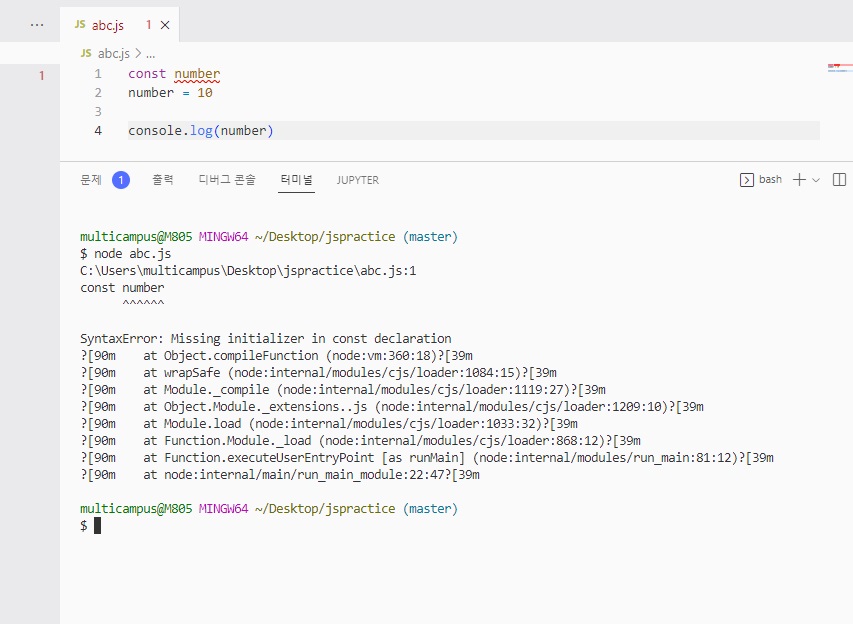Click the Module._compile stack trace line

point(343,390)
